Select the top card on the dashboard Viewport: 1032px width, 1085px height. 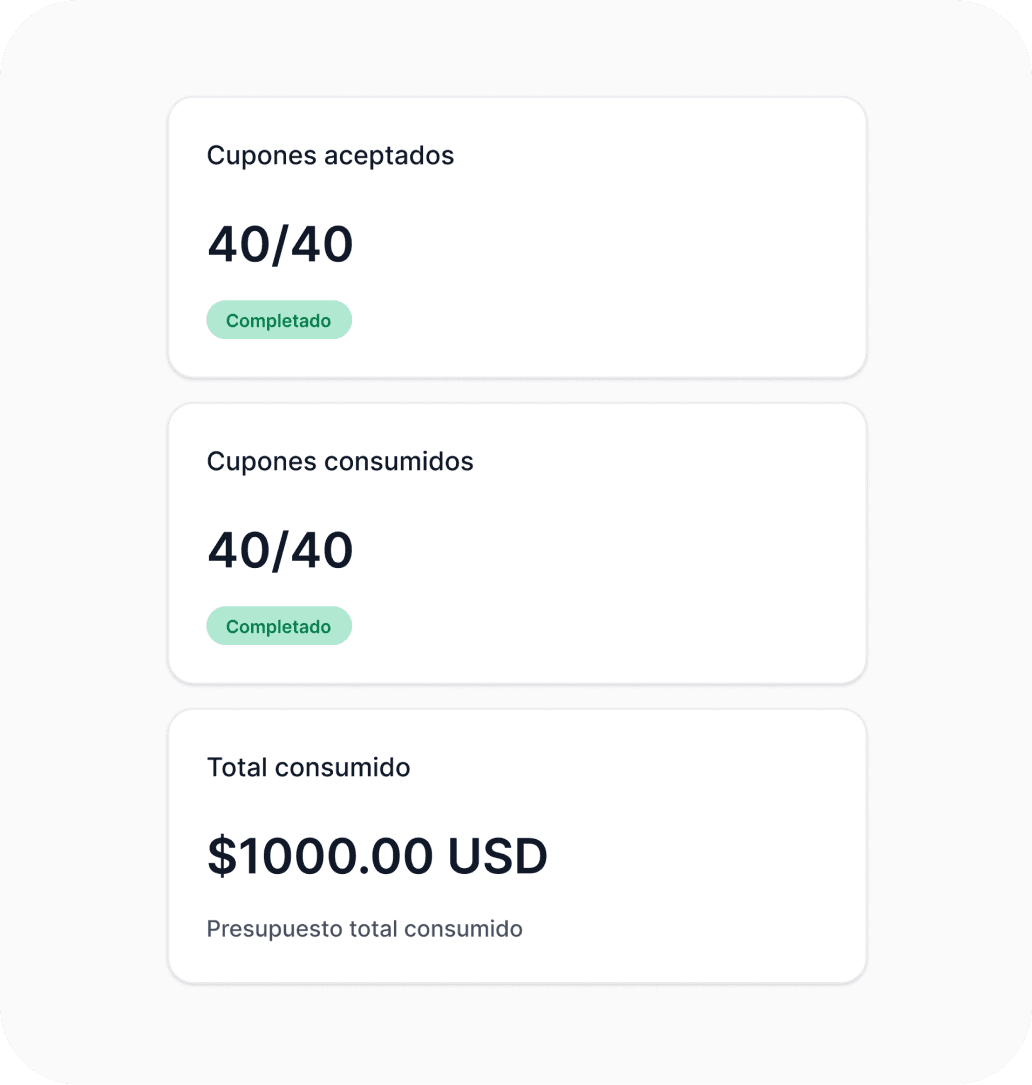pos(516,237)
